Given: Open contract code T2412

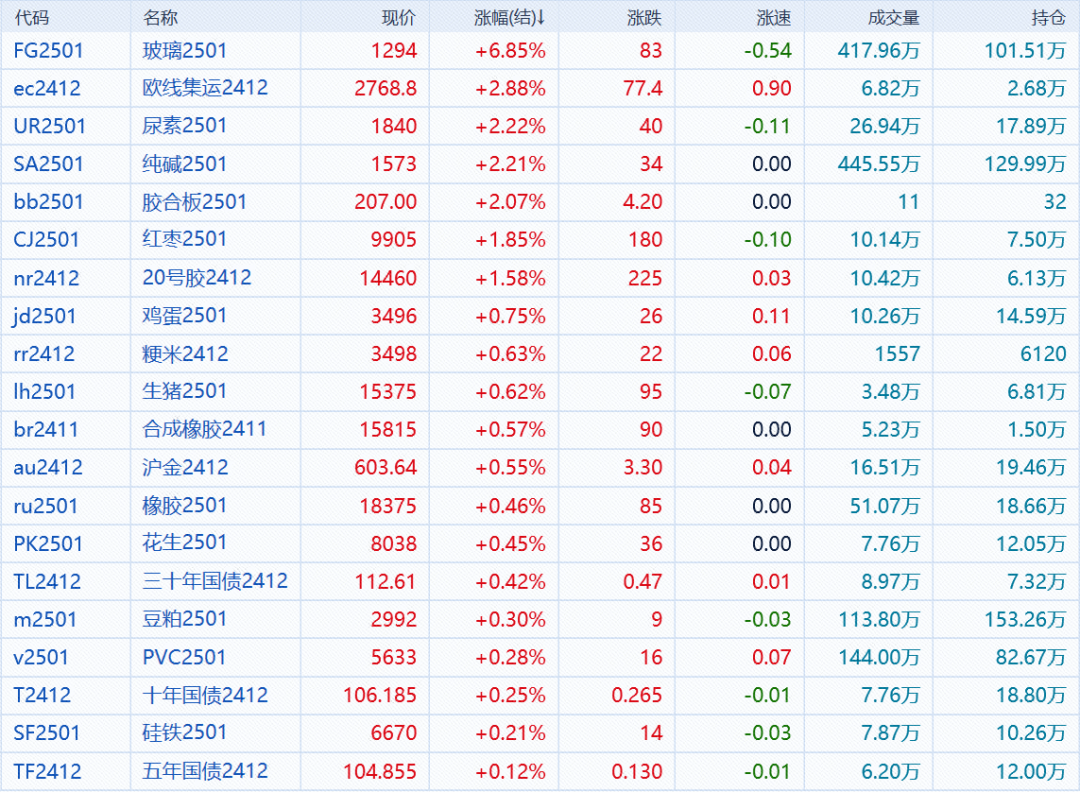Looking at the screenshot, I should point(42,696).
